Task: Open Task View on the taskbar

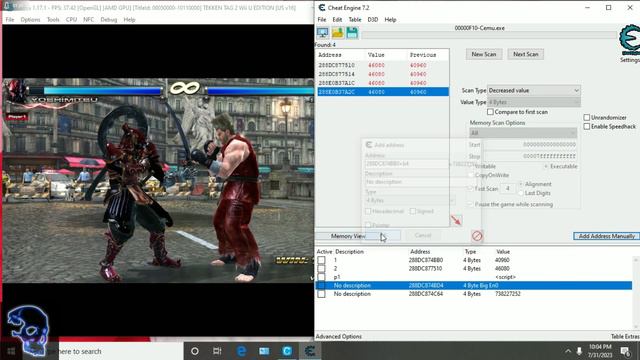Action: [217, 351]
